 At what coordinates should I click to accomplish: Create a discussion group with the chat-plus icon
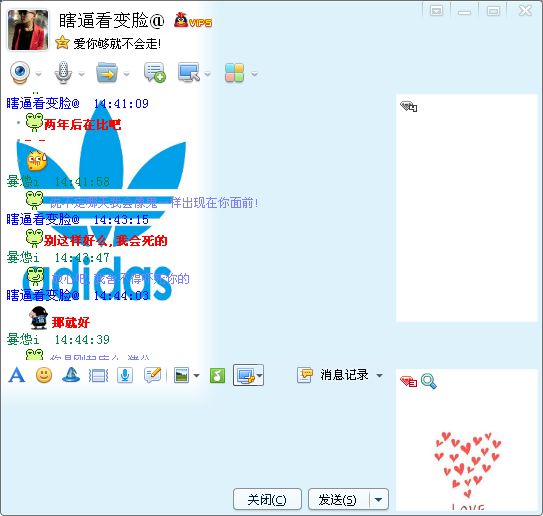tap(154, 72)
